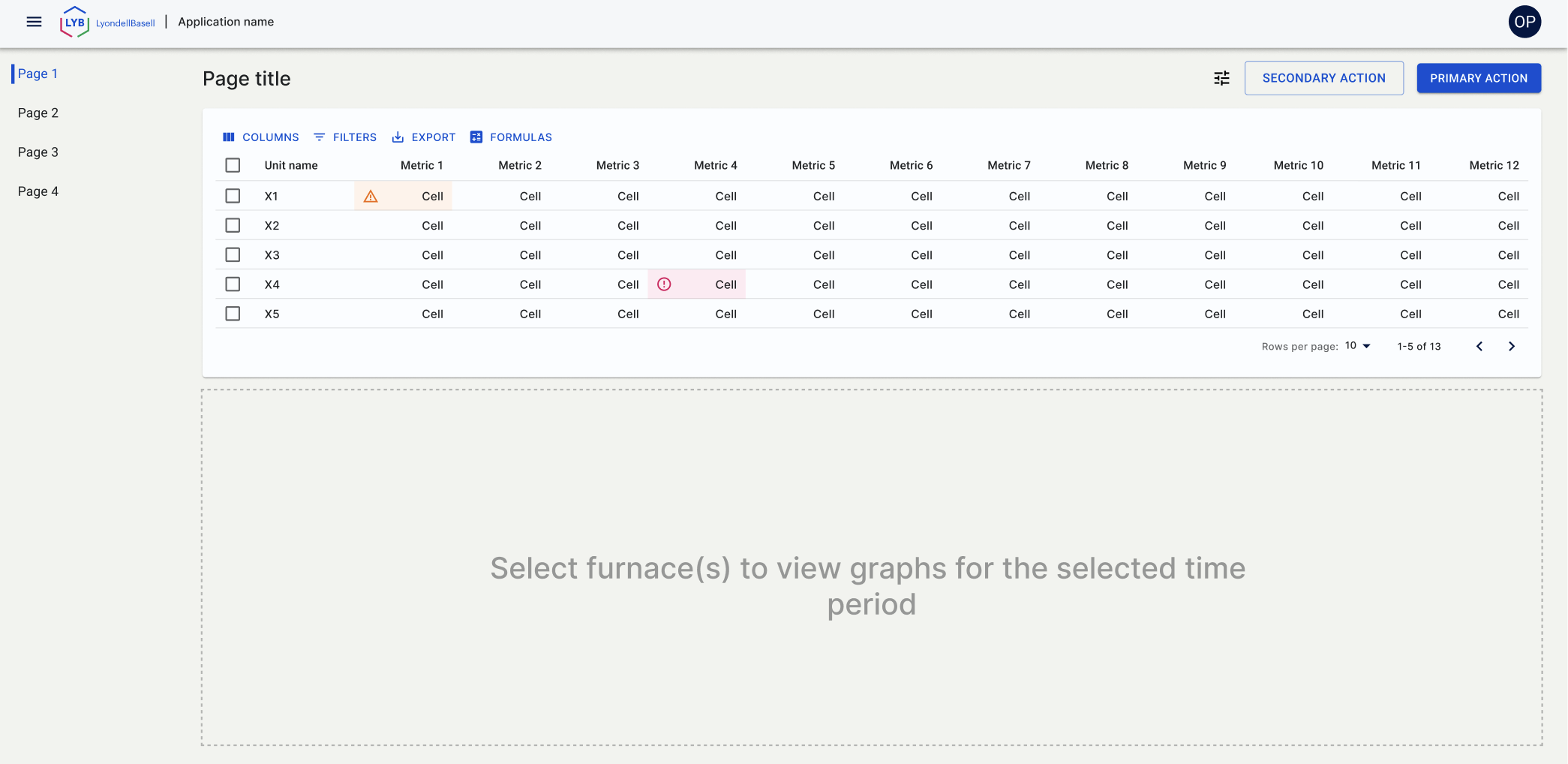Click the EXPORT toolbar button
The height and width of the screenshot is (764, 1568).
pos(424,137)
